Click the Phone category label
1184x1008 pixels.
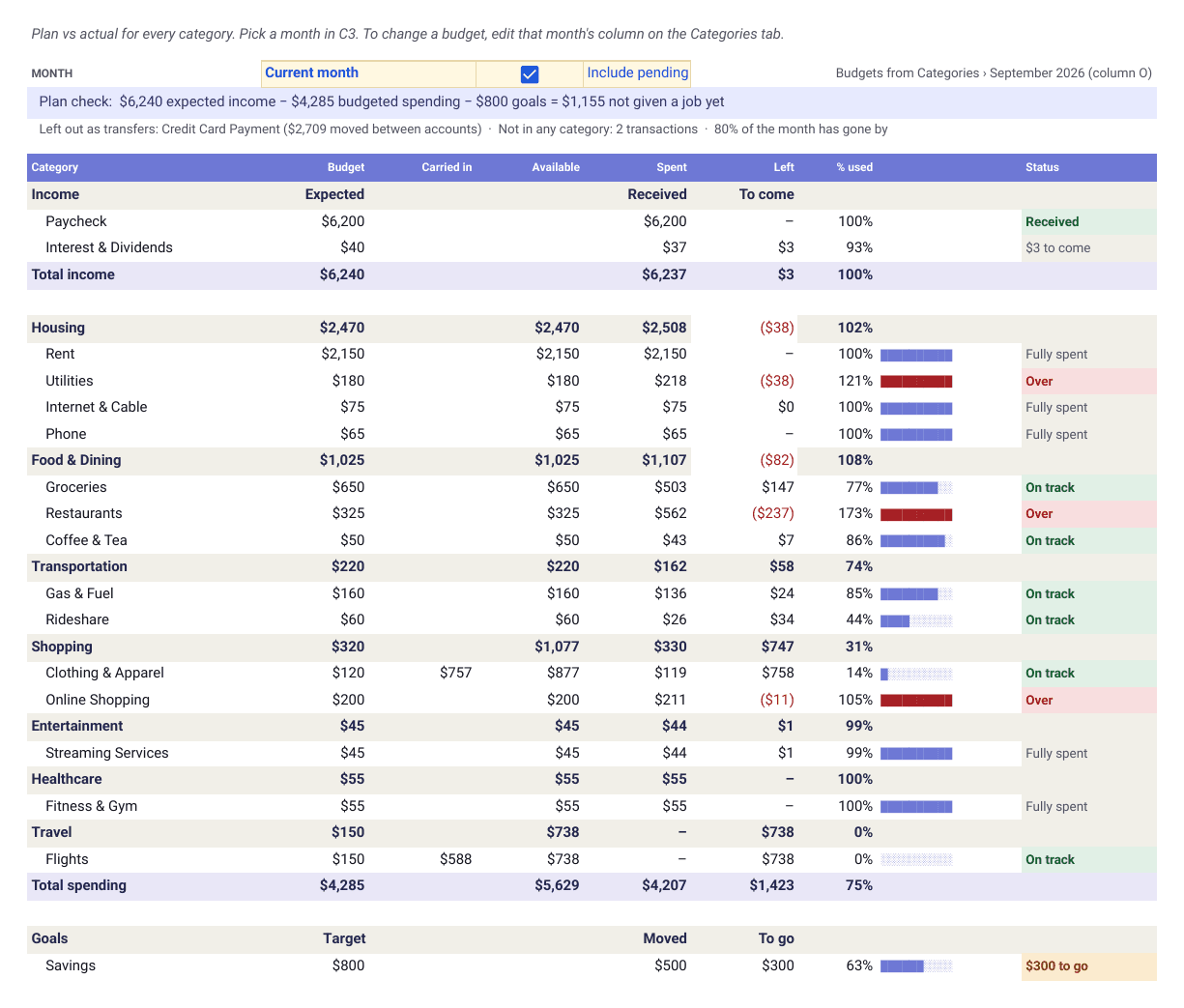[66, 434]
